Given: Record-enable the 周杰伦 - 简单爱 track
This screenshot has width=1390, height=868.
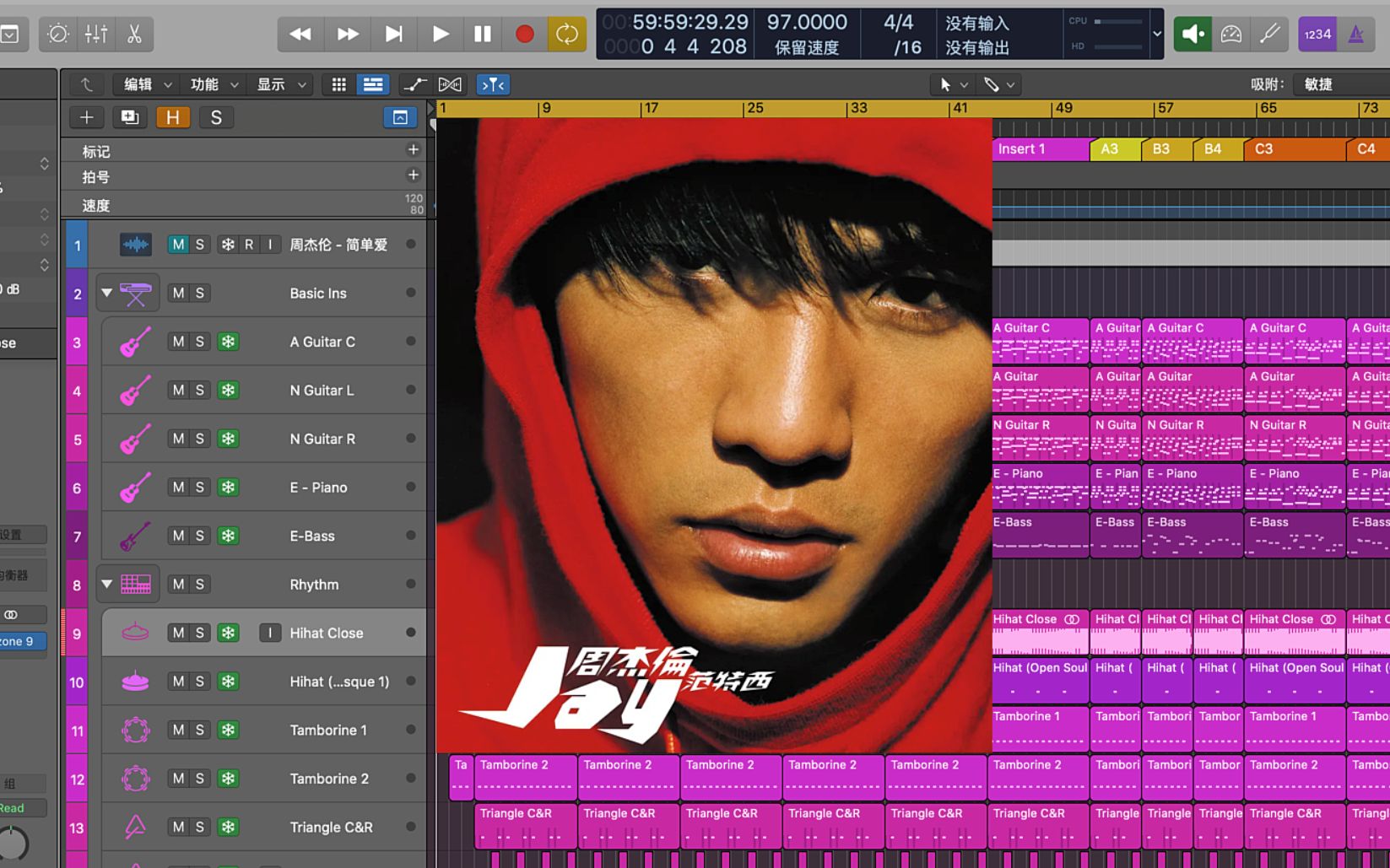Looking at the screenshot, I should [x=249, y=245].
